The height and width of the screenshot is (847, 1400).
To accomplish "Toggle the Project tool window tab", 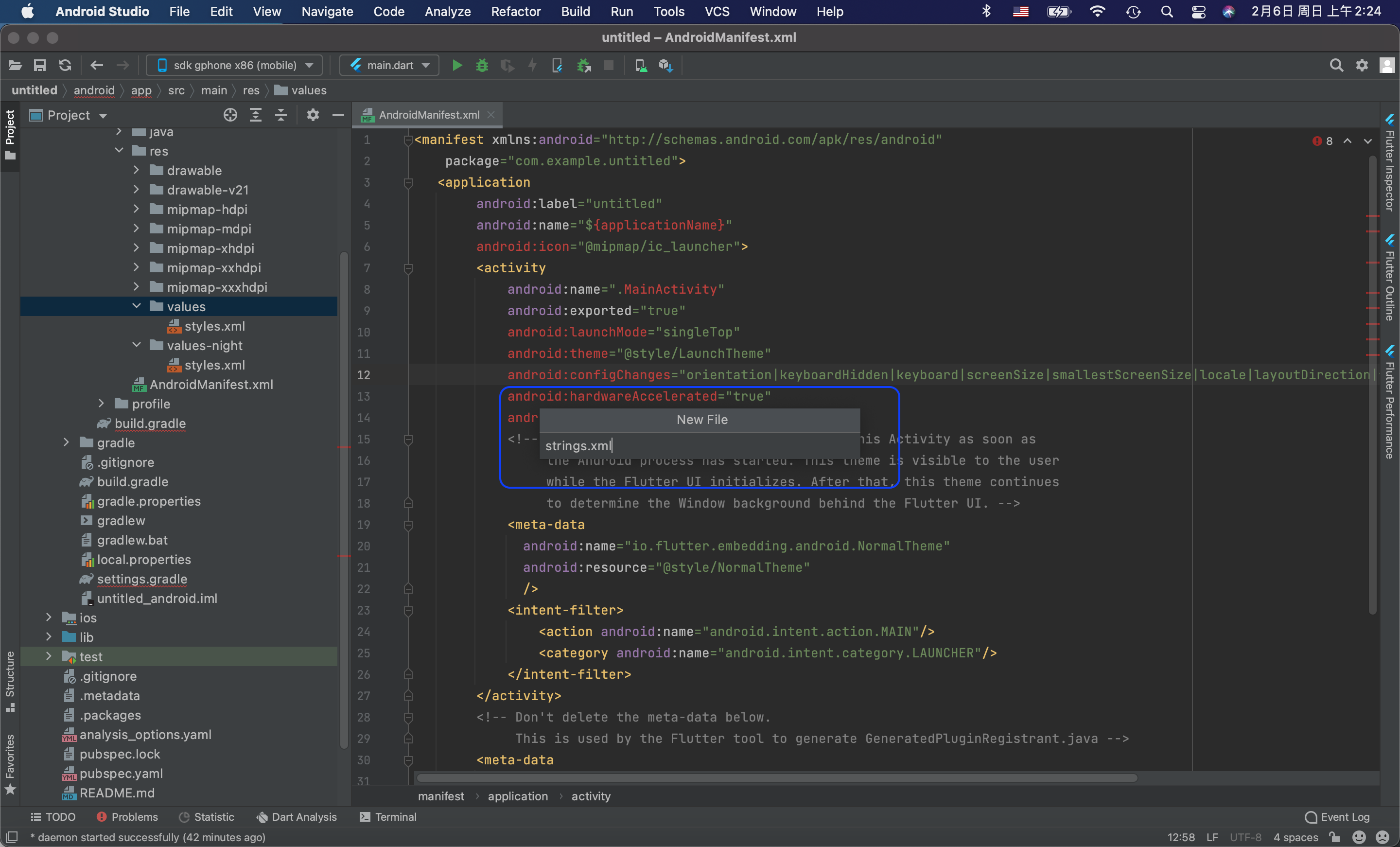I will tap(10, 135).
